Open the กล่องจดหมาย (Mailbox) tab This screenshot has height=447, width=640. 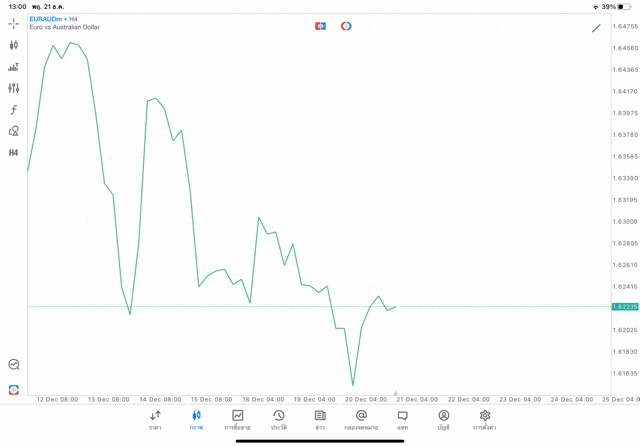(x=361, y=420)
